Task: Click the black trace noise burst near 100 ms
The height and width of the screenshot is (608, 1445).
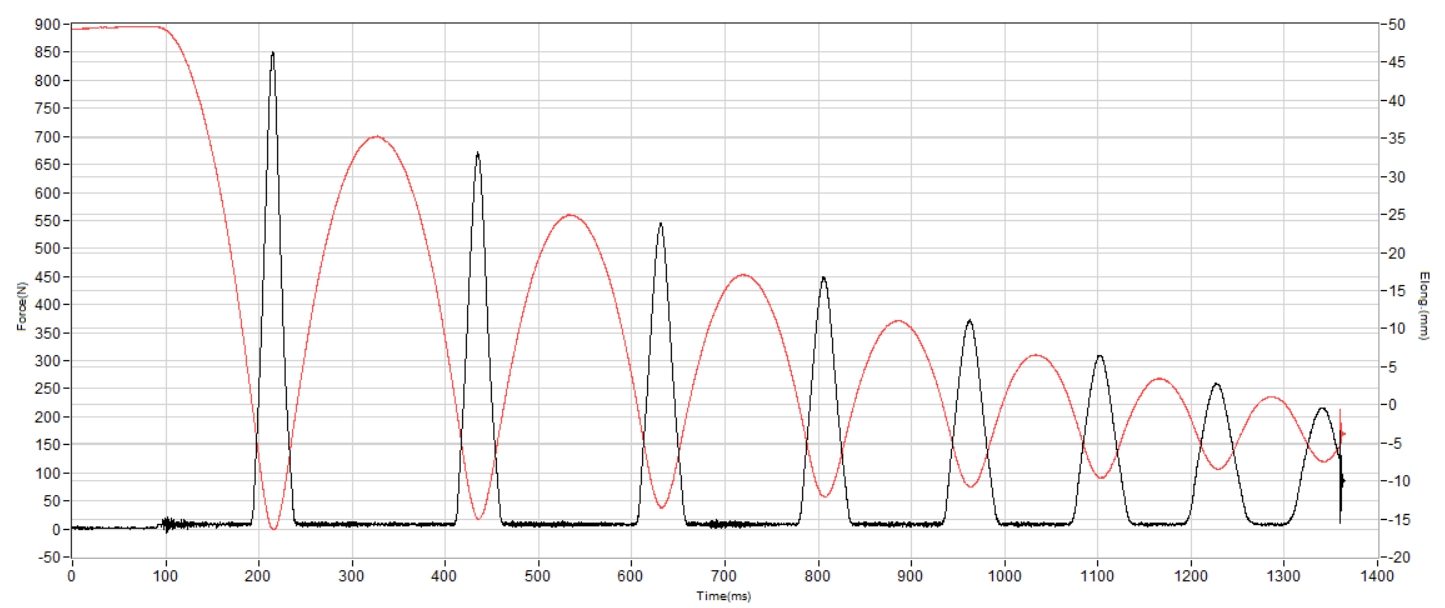Action: (x=168, y=523)
